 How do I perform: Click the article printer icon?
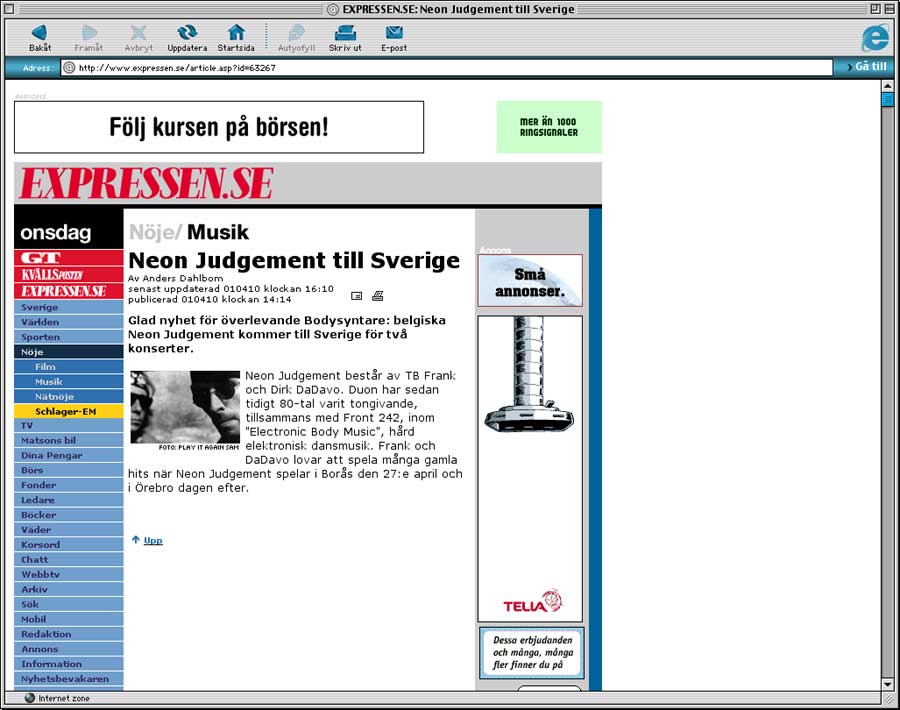tap(378, 296)
